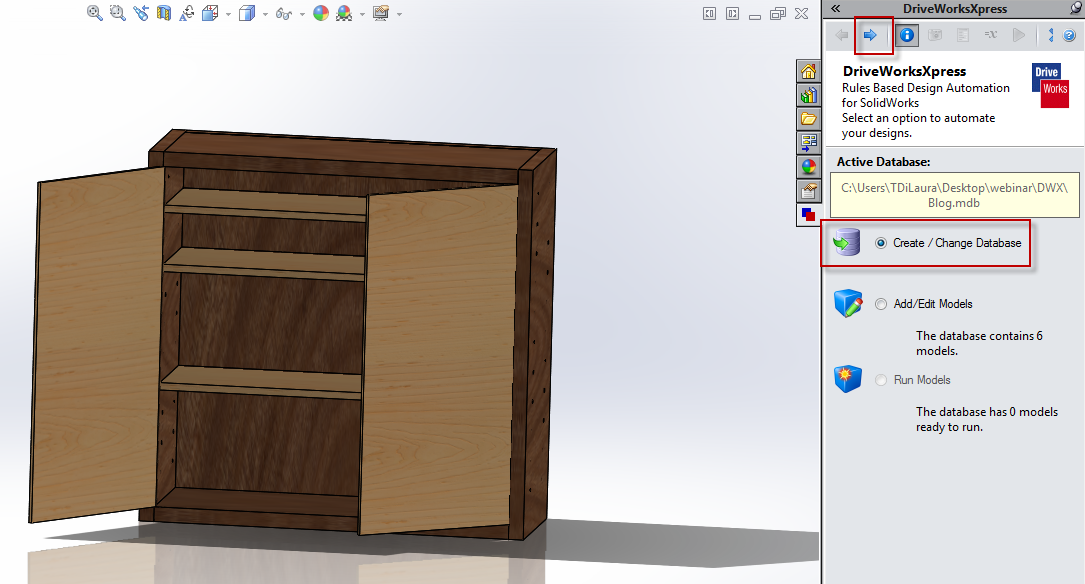The width and height of the screenshot is (1085, 584).
Task: Open the Hide/Show Items dropdown arrow
Action: [302, 14]
